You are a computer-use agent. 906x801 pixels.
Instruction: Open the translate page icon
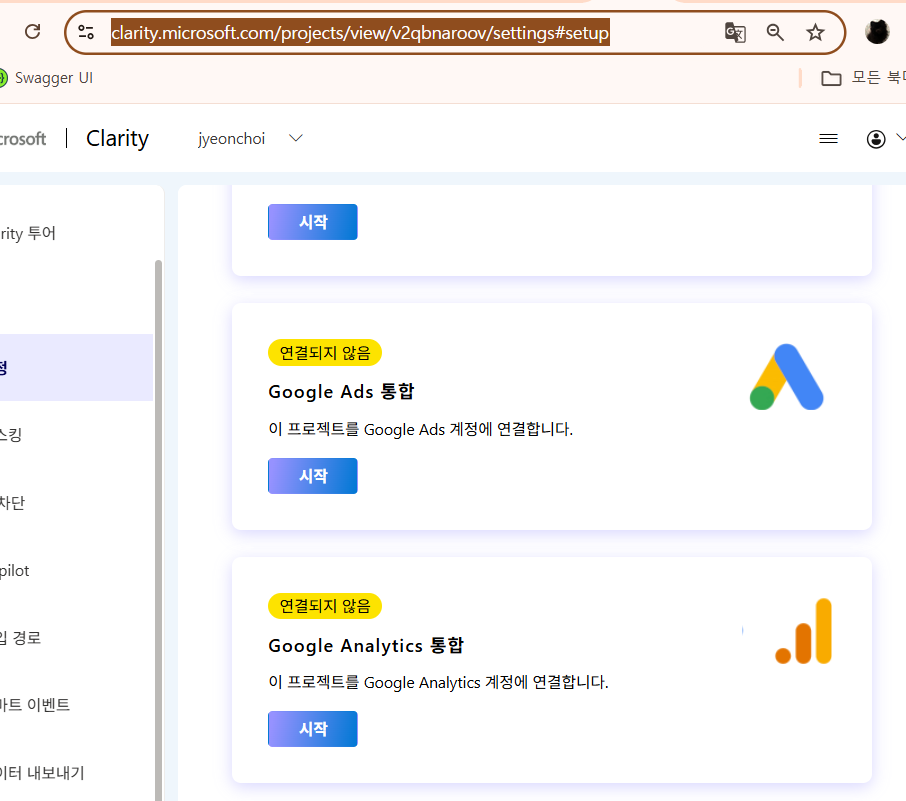[735, 32]
